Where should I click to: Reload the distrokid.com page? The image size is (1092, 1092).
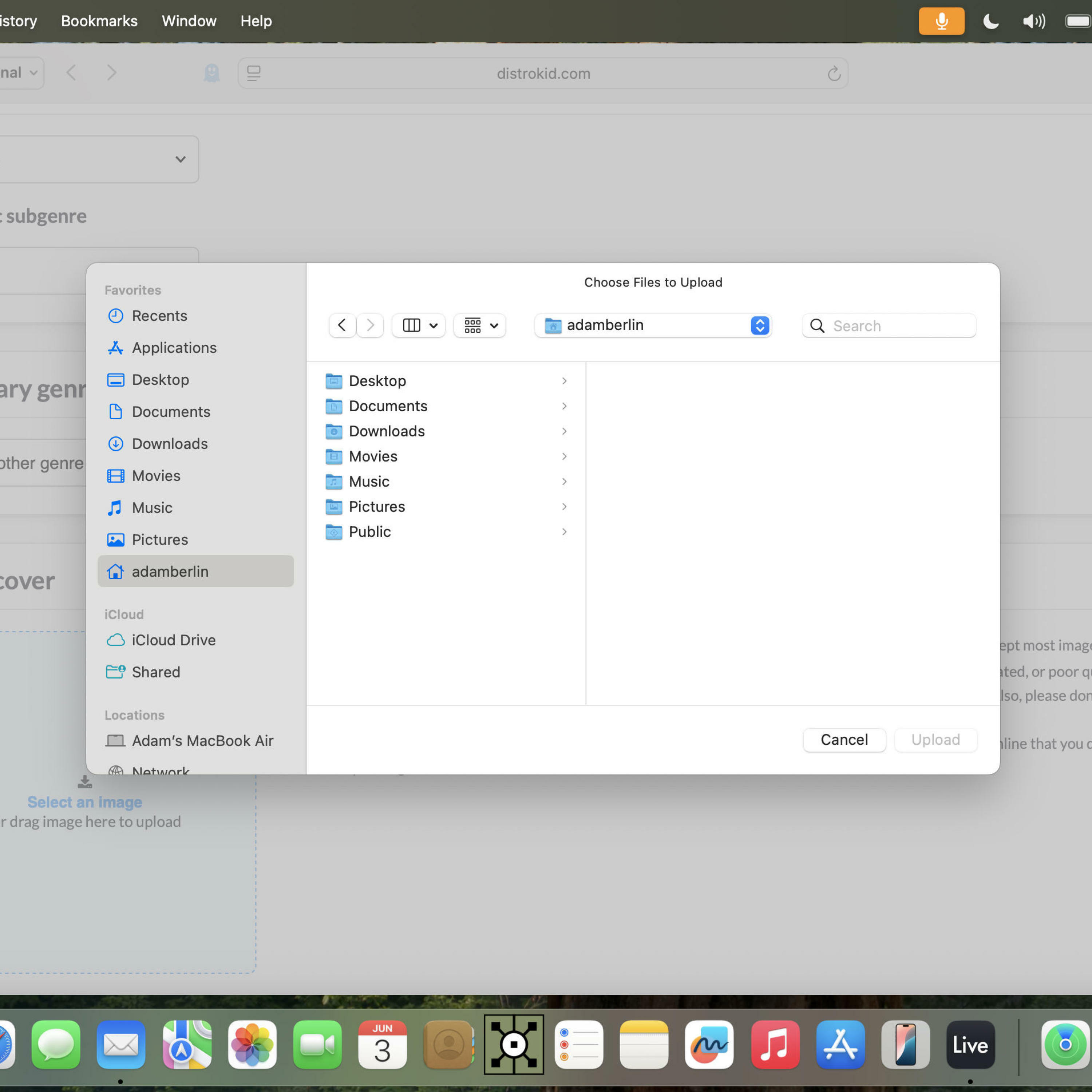click(x=834, y=74)
